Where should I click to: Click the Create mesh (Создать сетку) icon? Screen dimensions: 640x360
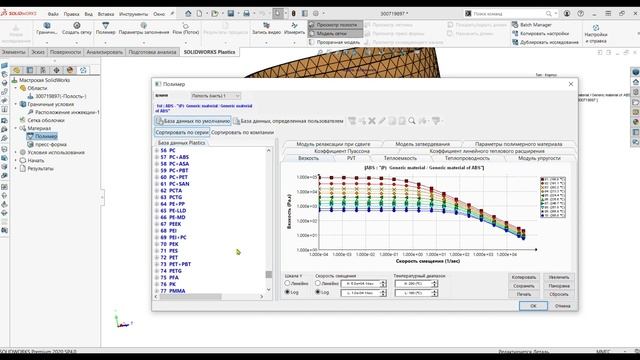pyautogui.click(x=77, y=29)
